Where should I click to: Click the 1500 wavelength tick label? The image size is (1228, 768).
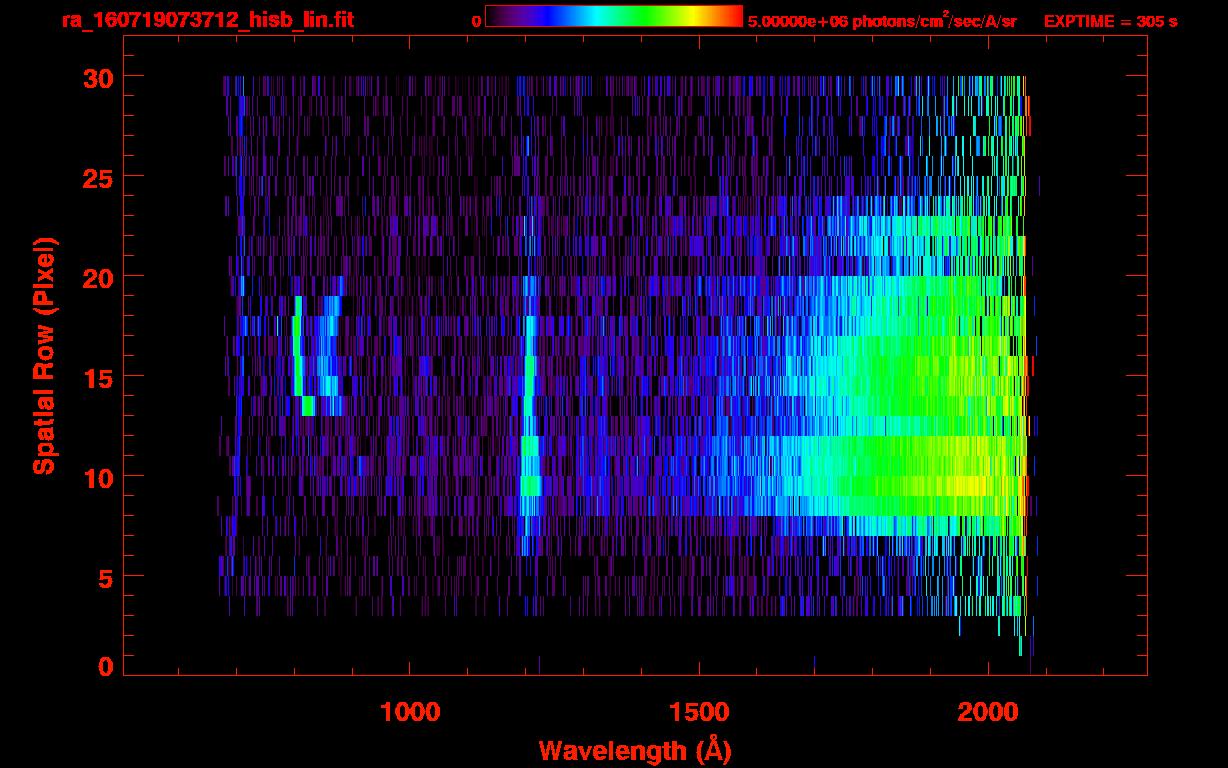(698, 712)
